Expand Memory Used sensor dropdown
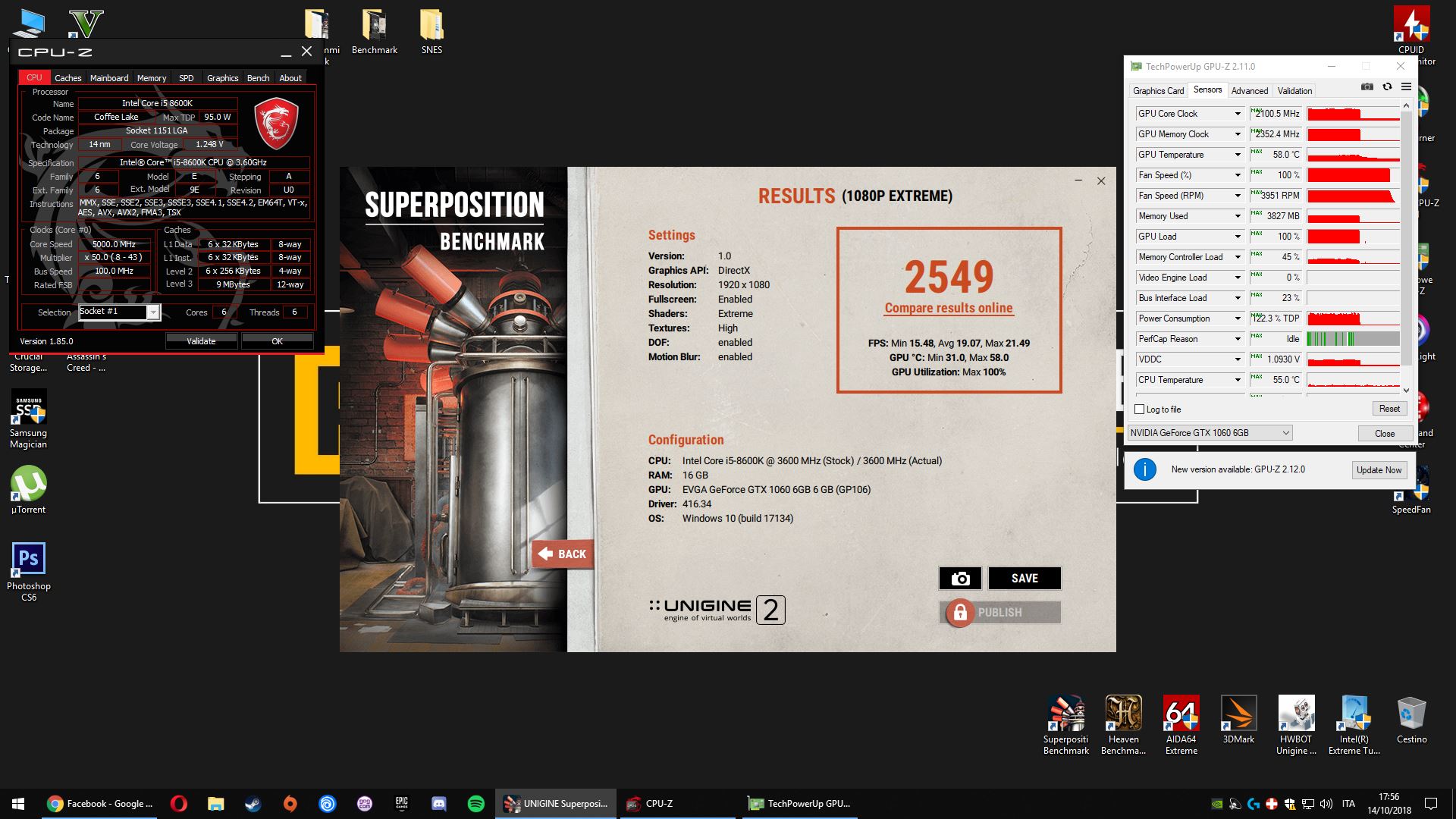The height and width of the screenshot is (819, 1456). pyautogui.click(x=1238, y=216)
